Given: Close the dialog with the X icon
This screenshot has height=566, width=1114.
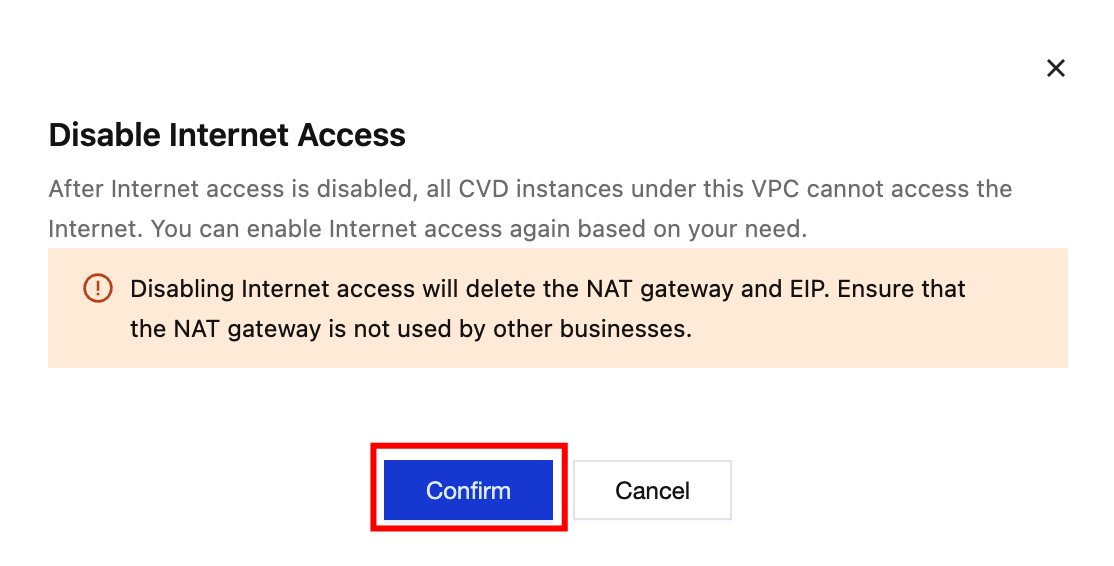Looking at the screenshot, I should (x=1055, y=68).
